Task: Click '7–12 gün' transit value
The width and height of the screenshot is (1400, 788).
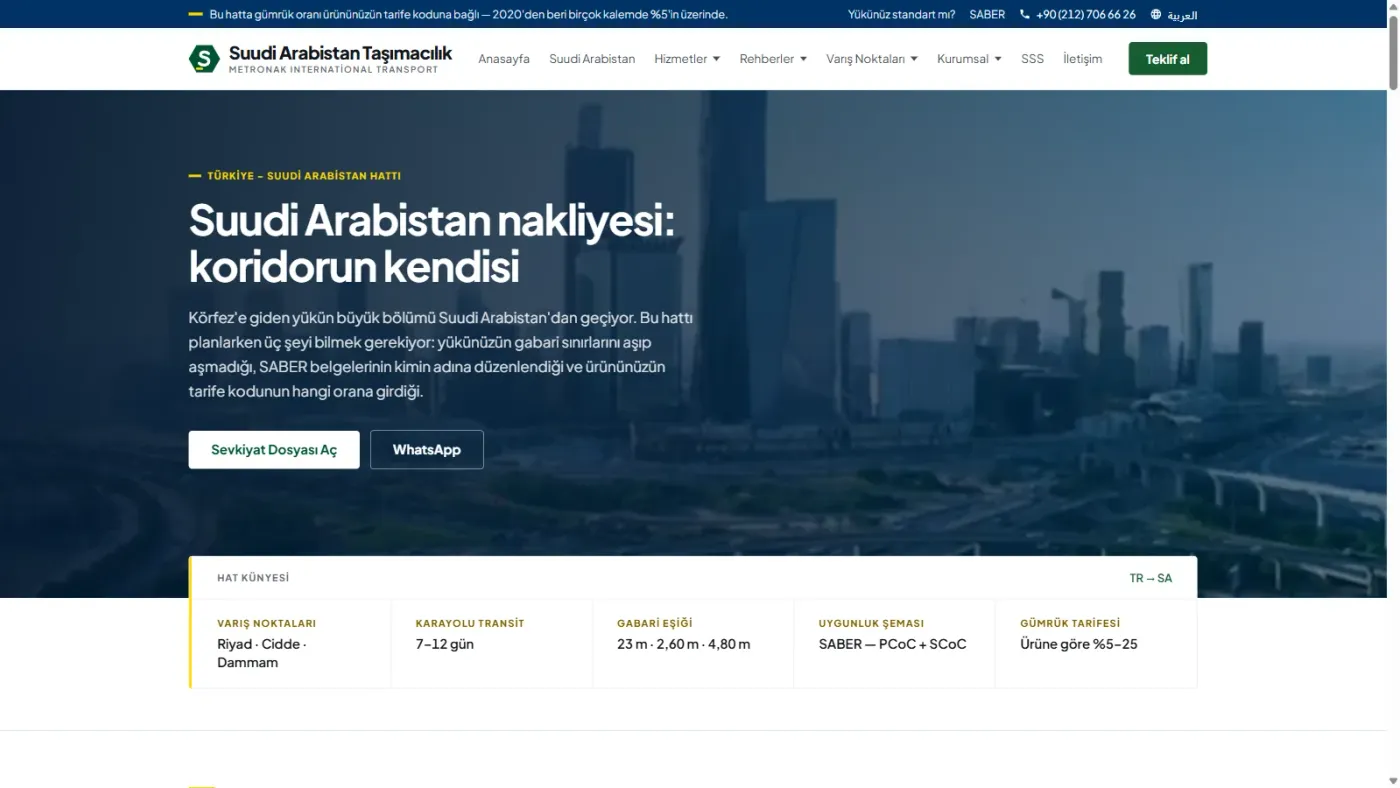Action: coord(445,644)
